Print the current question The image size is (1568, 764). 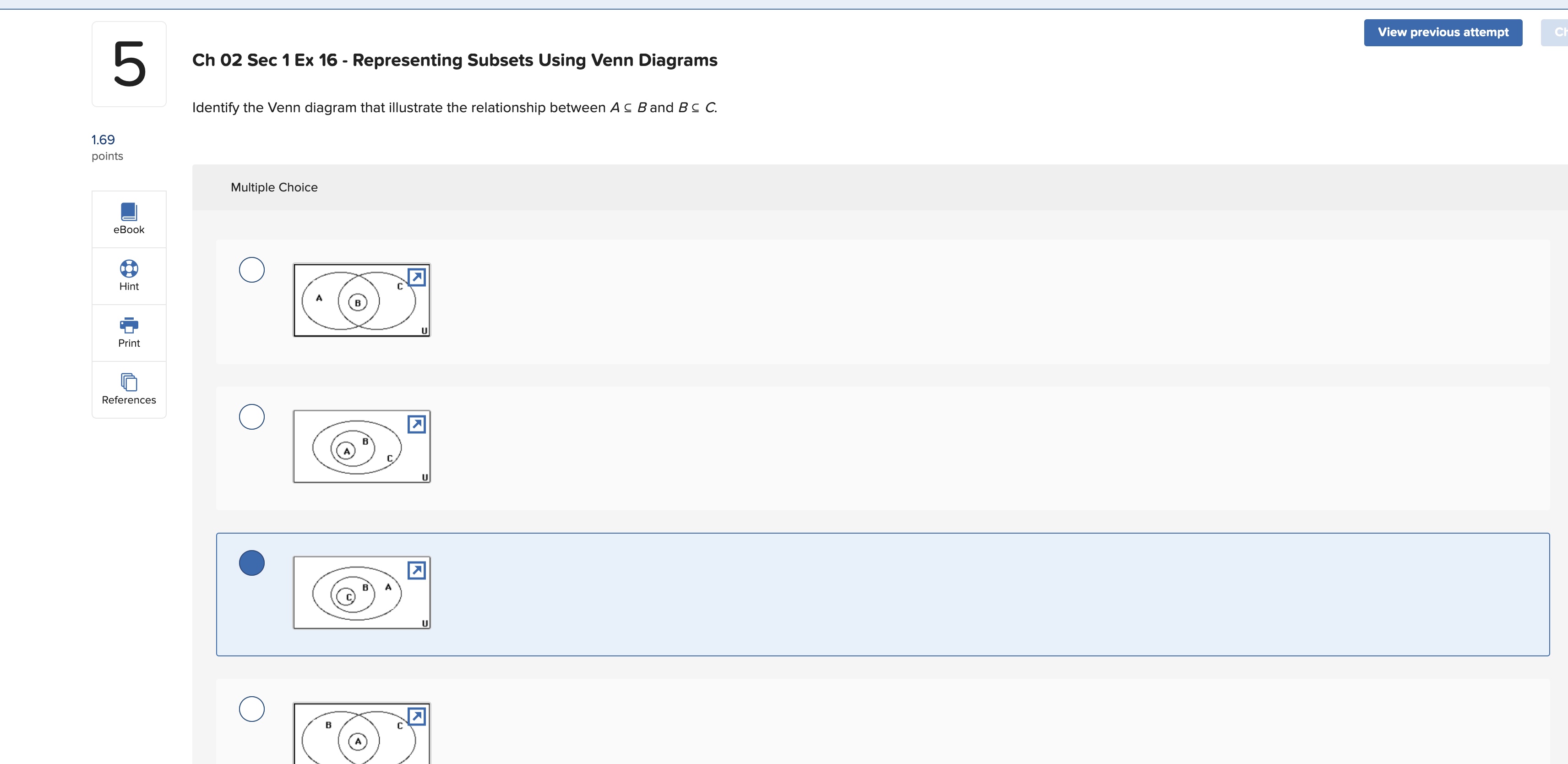[128, 333]
